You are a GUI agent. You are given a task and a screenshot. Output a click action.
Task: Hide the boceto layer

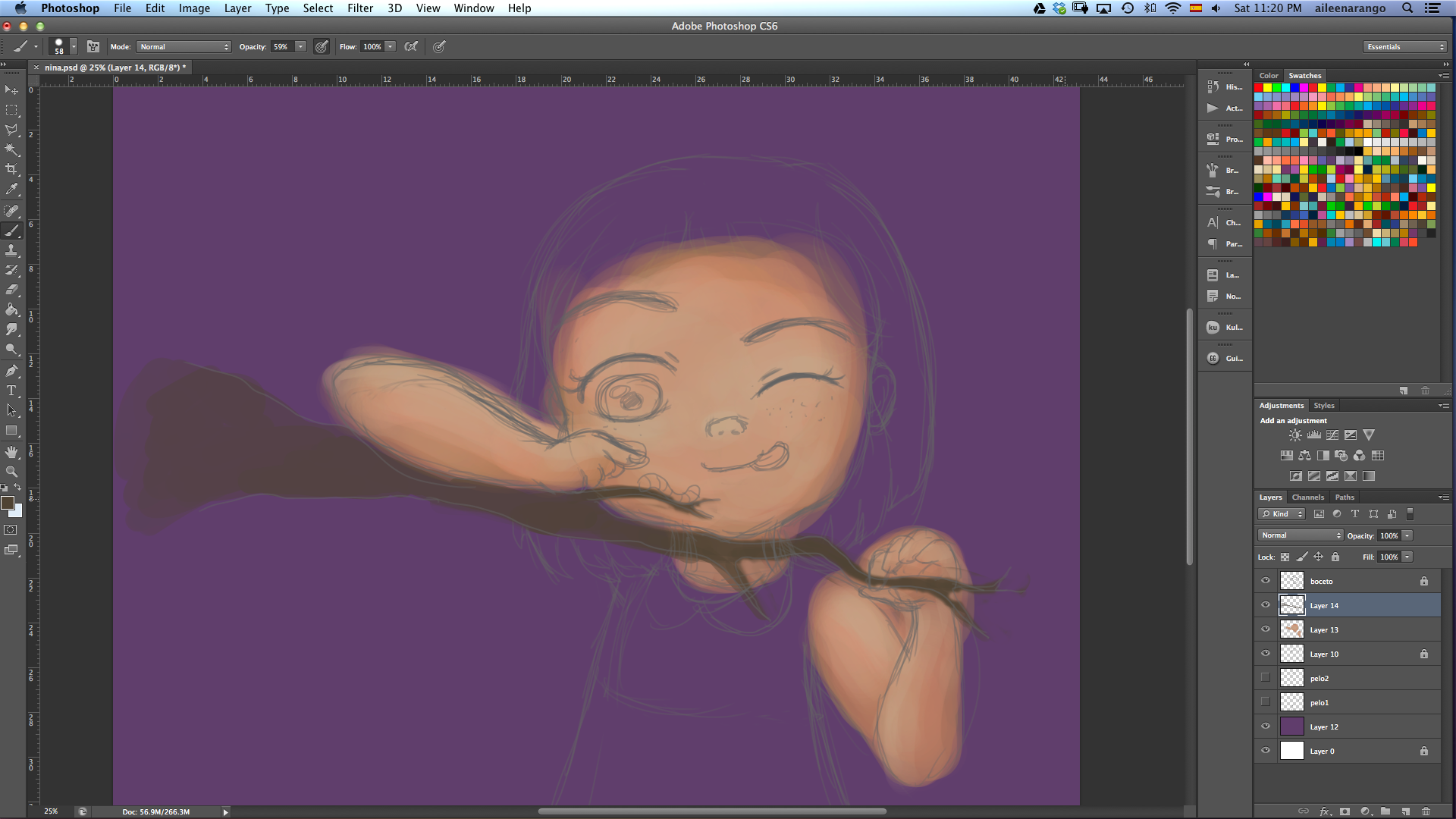coord(1265,581)
